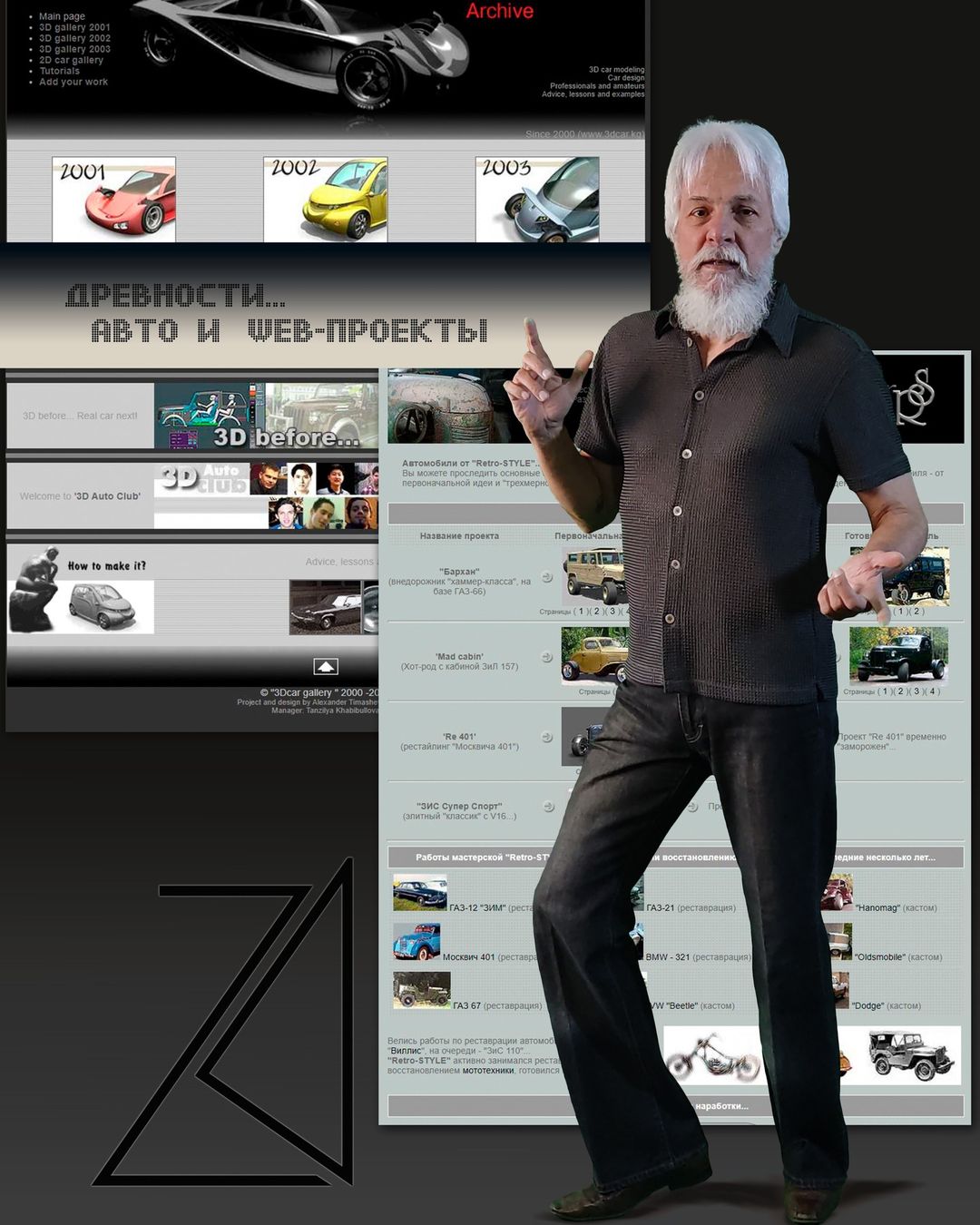
Task: Click the yellow Mad cabin hot-rod thumbnail
Action: [594, 654]
